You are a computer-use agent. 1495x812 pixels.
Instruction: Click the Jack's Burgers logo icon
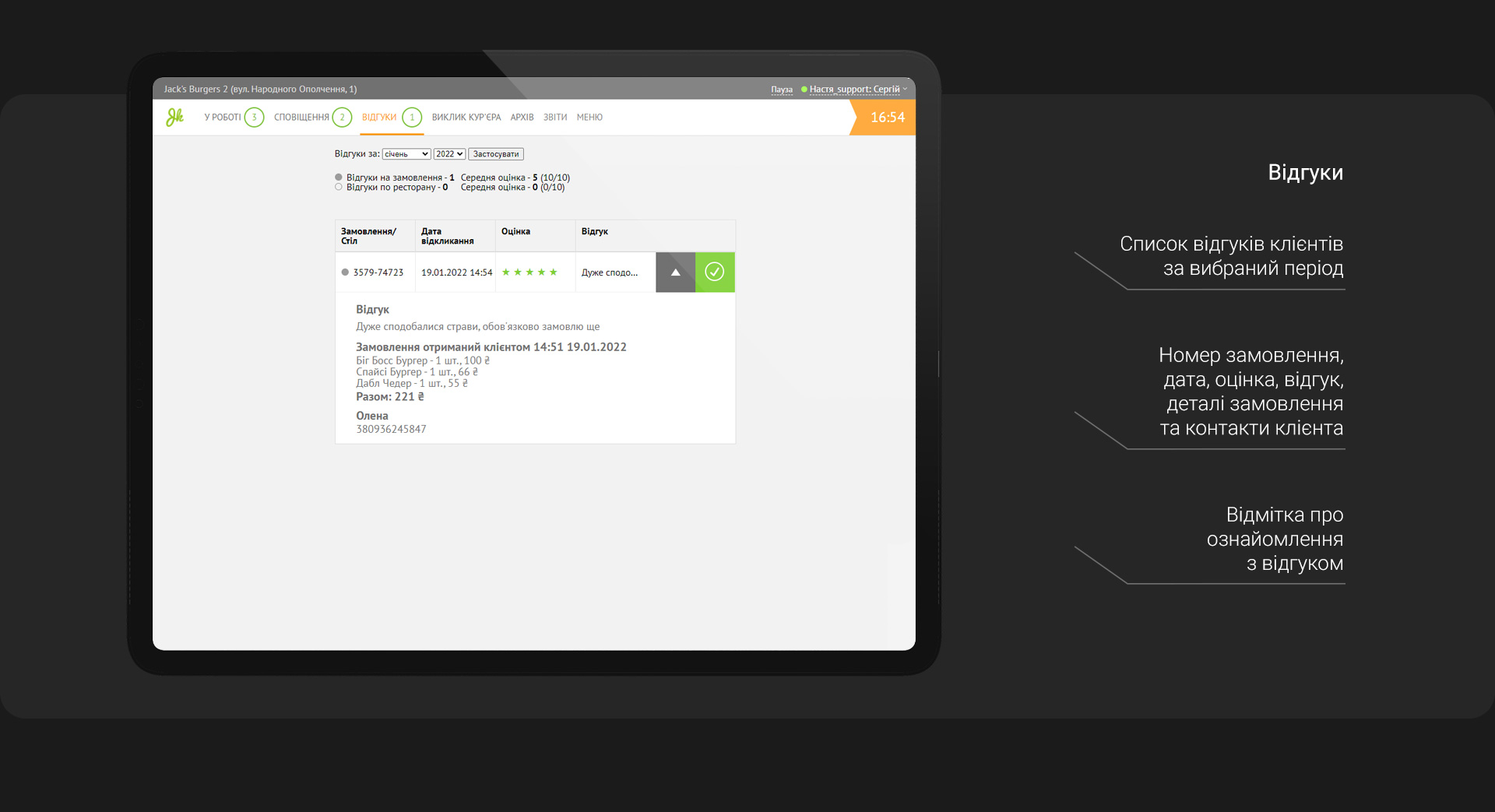coord(174,117)
